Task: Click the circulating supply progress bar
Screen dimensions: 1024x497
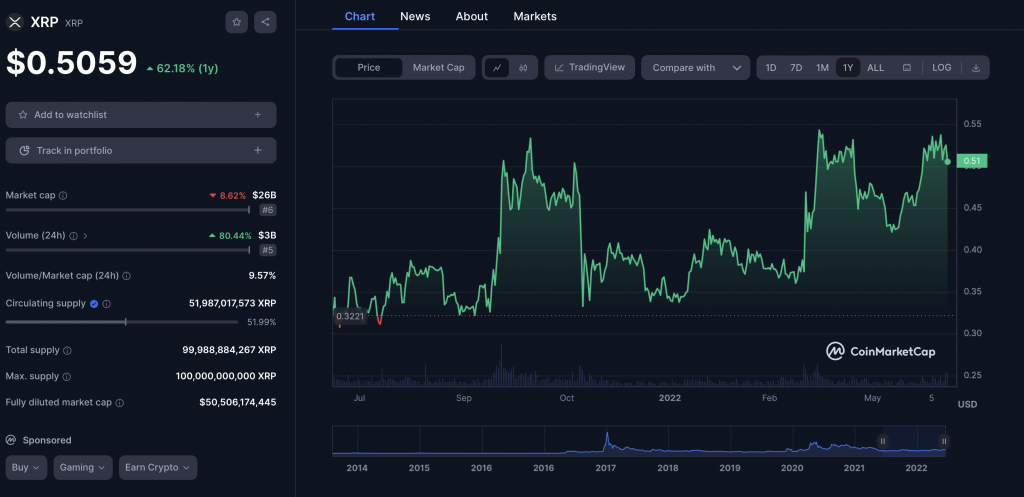Action: (x=121, y=322)
